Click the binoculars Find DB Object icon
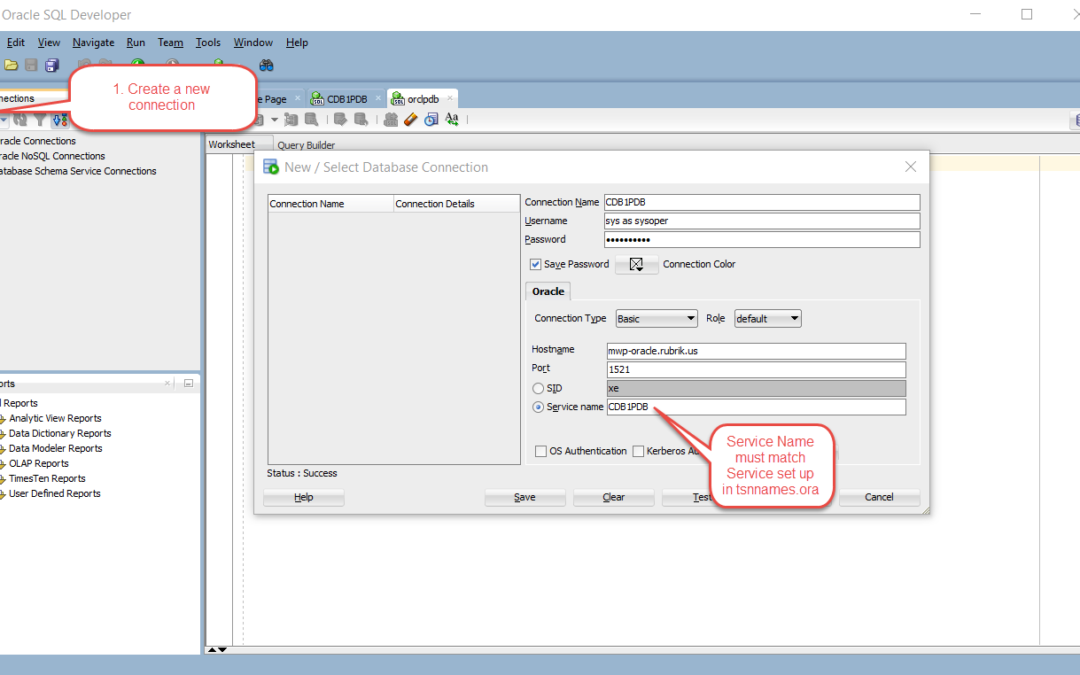This screenshot has height=675, width=1080. pyautogui.click(x=267, y=65)
